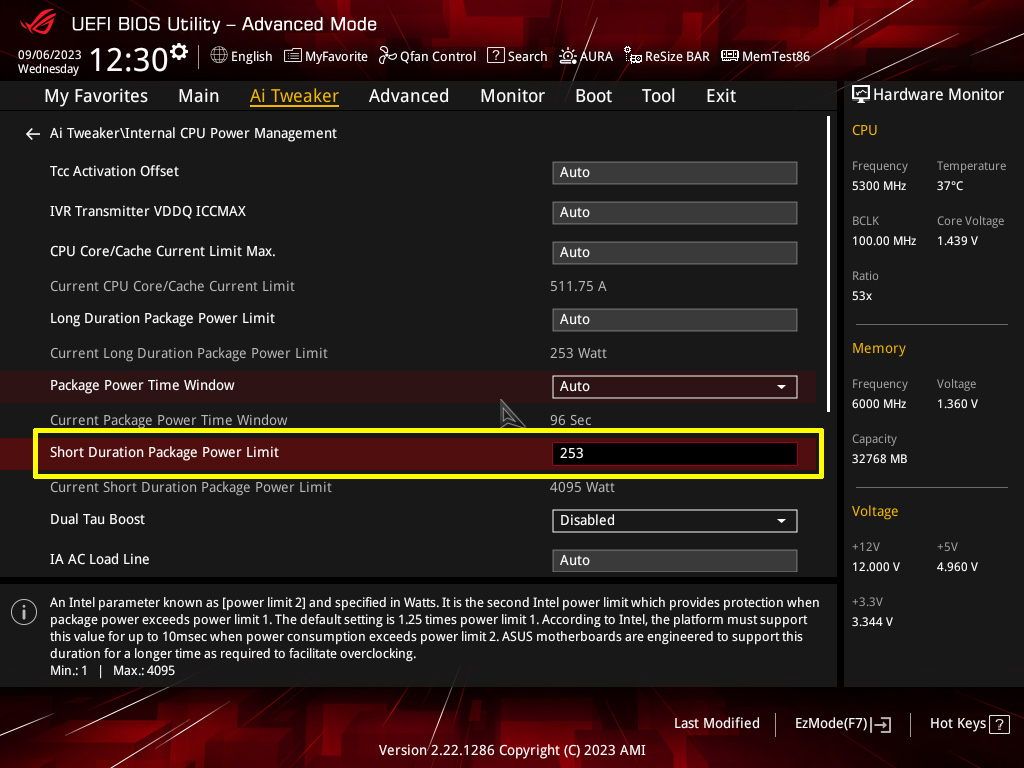Click the back arrow in breadcrumb

(33, 133)
